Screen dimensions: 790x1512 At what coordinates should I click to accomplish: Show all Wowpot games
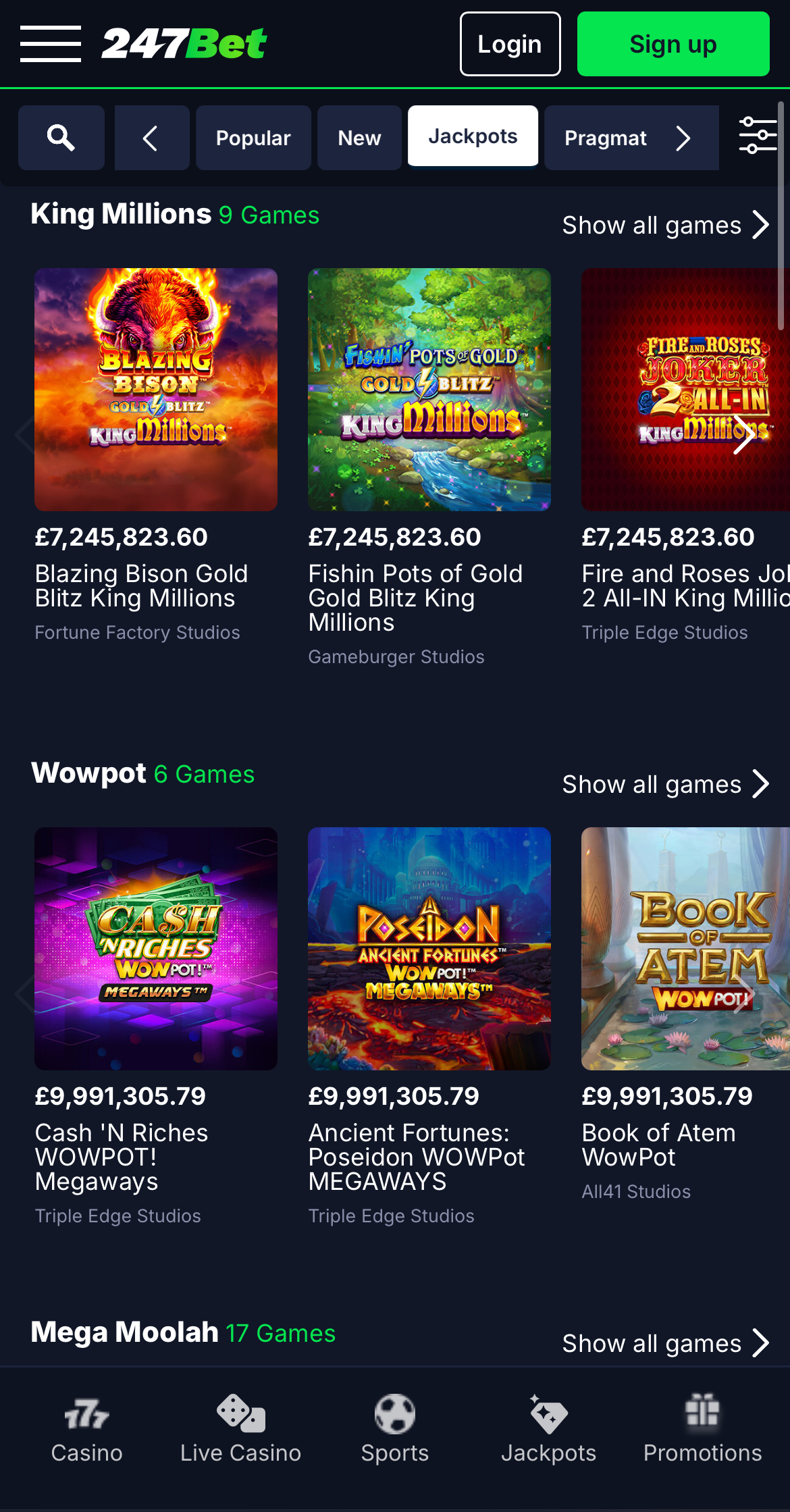point(665,784)
